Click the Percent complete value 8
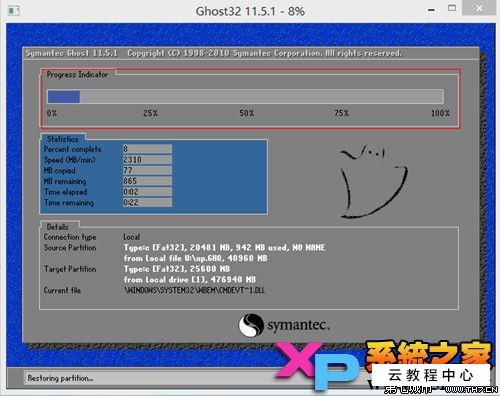The height and width of the screenshot is (396, 500). tap(147, 149)
